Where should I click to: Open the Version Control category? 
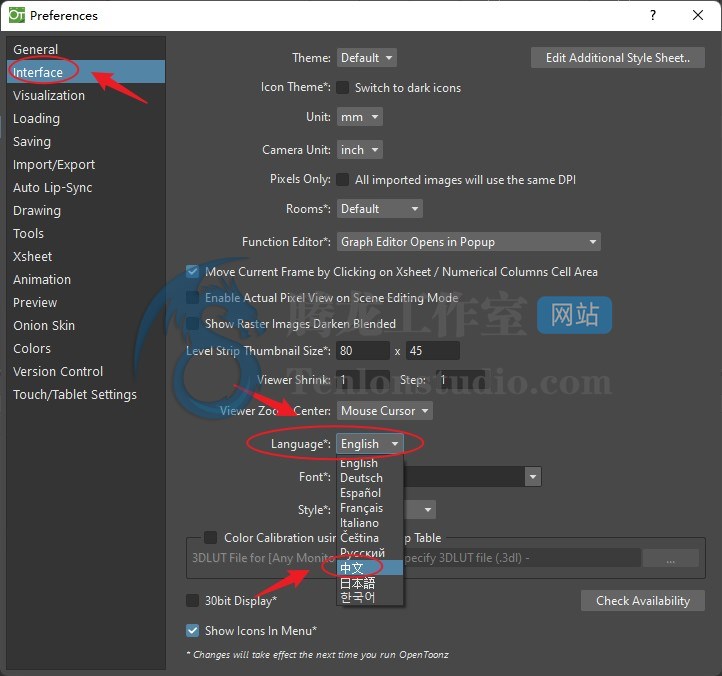pos(58,371)
